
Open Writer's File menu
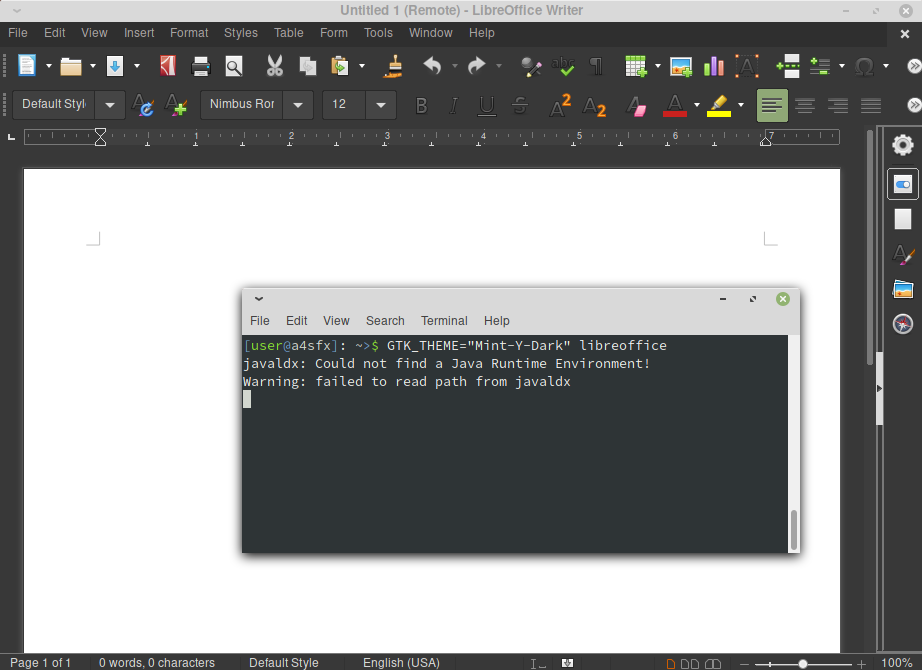[x=18, y=33]
